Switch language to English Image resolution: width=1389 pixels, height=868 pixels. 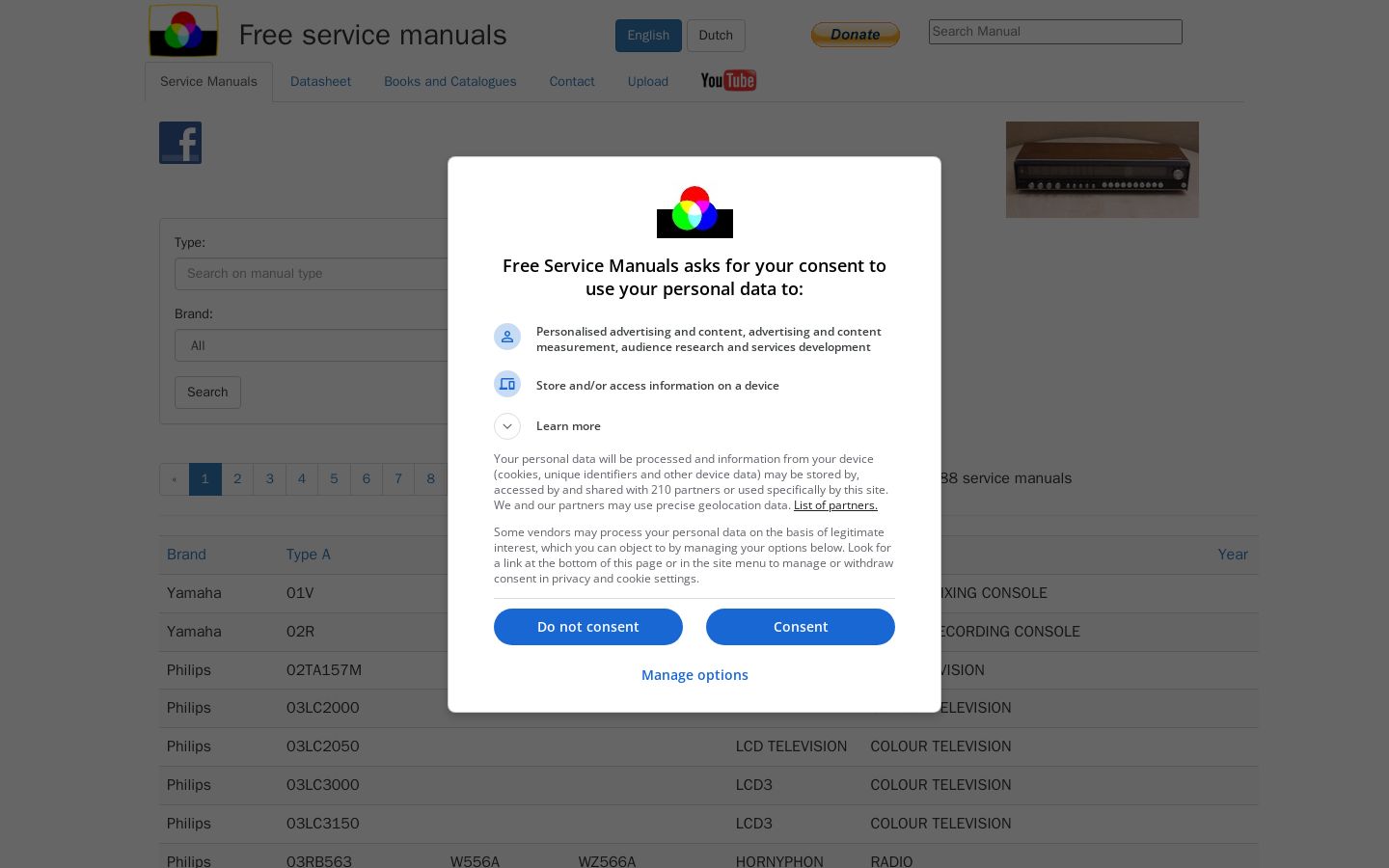tap(648, 36)
